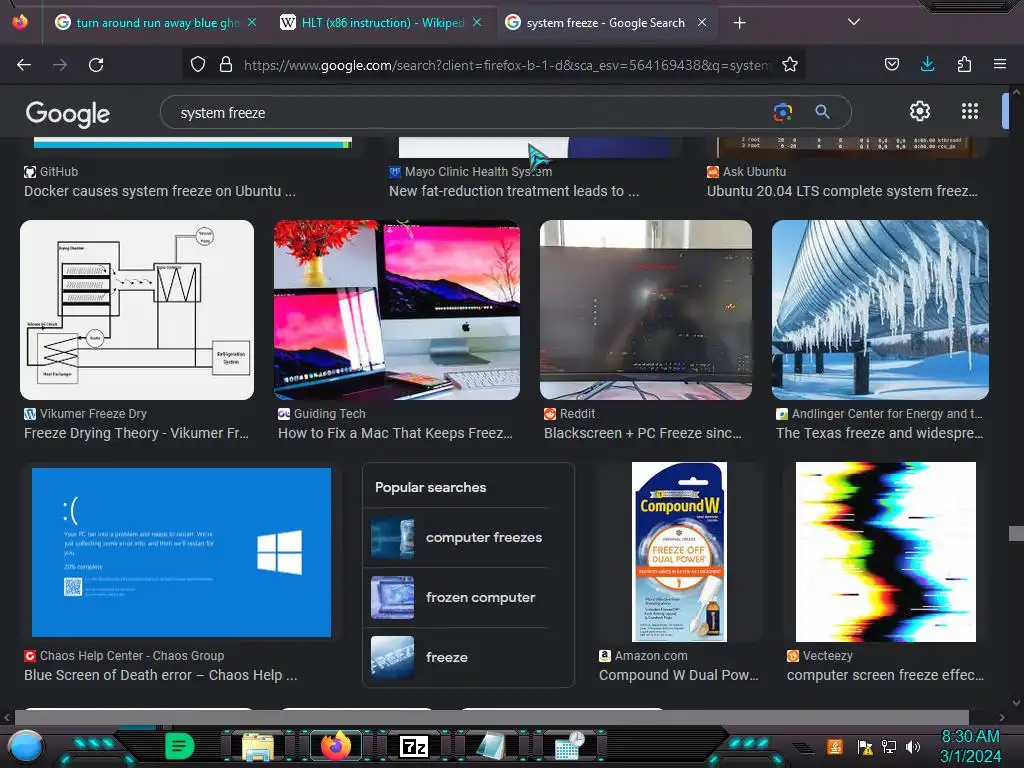The width and height of the screenshot is (1024, 768).
Task: Click the vertical page scrollbar thumb
Action: click(1016, 533)
